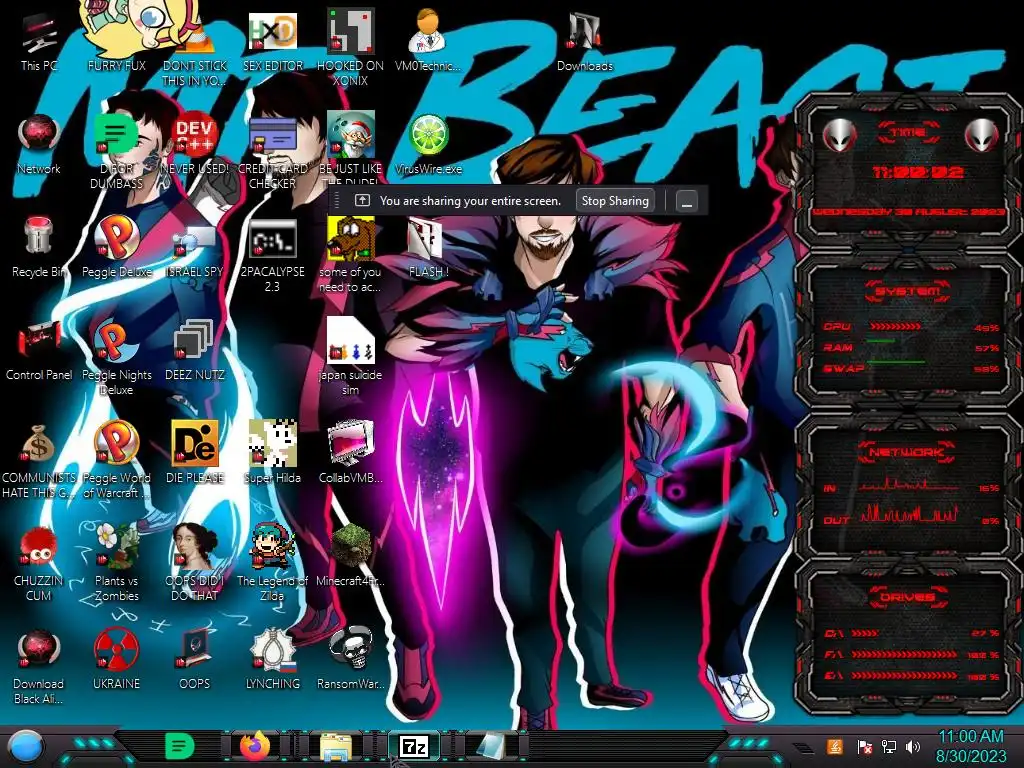1024x768 pixels.
Task: Launch Peggle Deluxe from the desktop
Action: pyautogui.click(x=117, y=247)
